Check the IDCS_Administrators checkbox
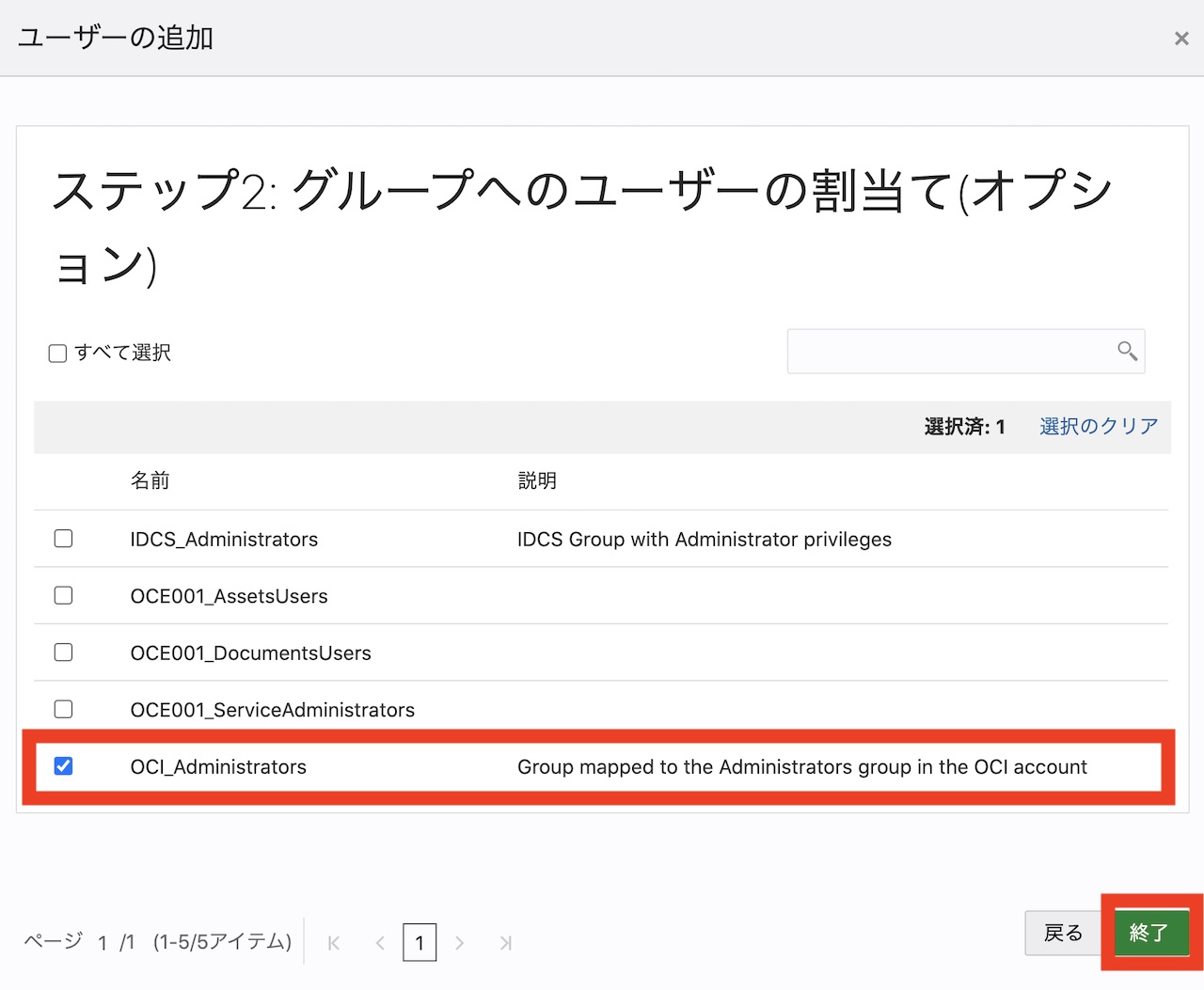1204x990 pixels. click(63, 538)
